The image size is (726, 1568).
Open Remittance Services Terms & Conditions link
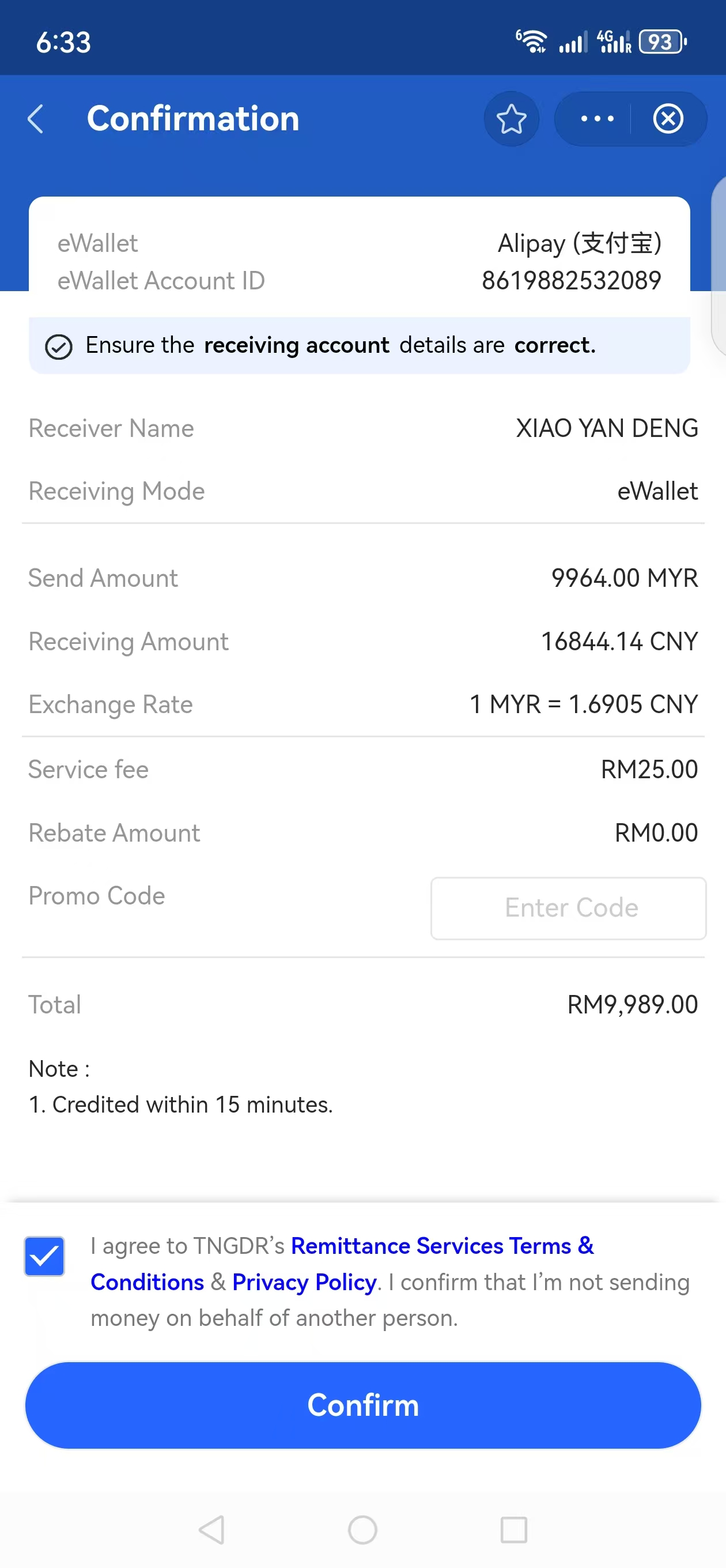pyautogui.click(x=442, y=1246)
